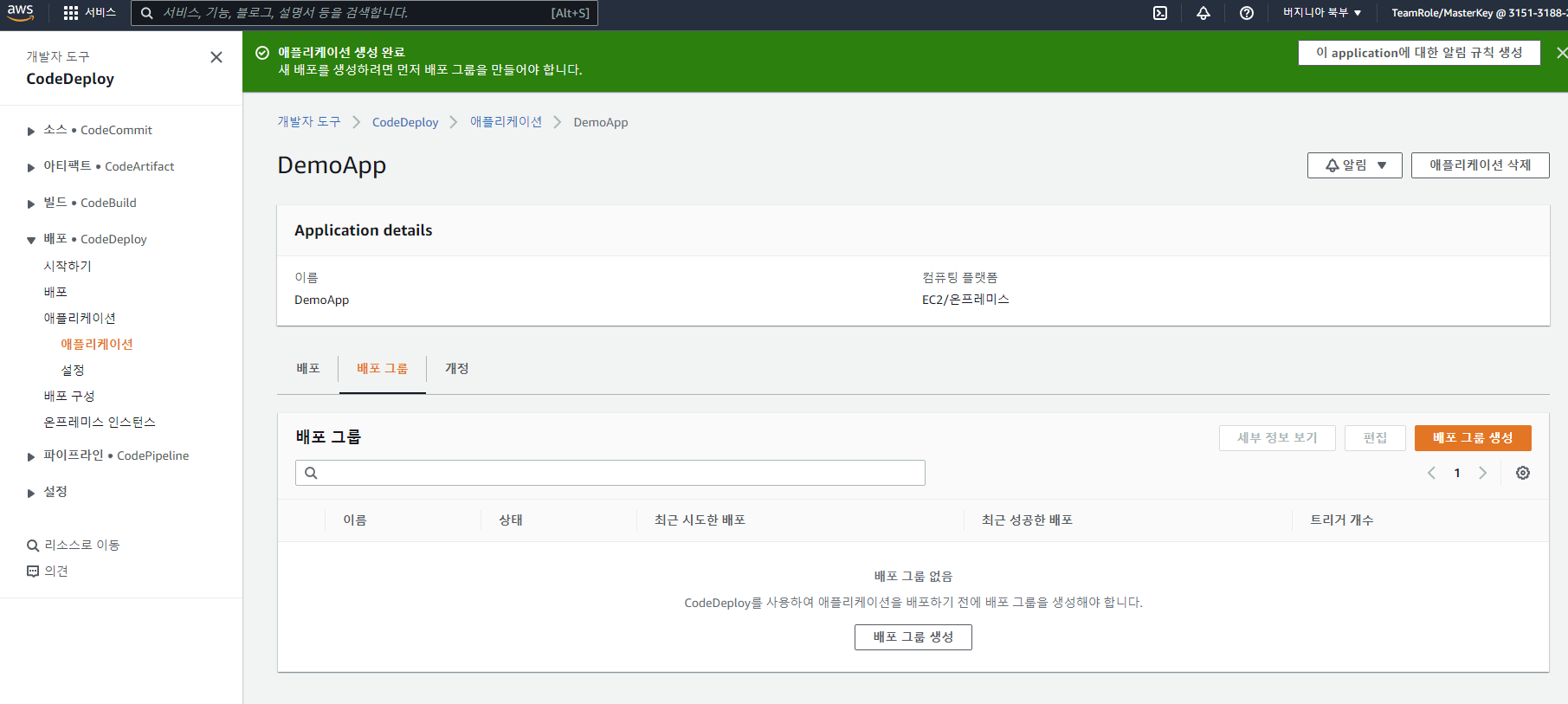Image resolution: width=1568 pixels, height=704 pixels.
Task: Open the TeamRole/MasterKey account menu
Action: coord(1479,13)
